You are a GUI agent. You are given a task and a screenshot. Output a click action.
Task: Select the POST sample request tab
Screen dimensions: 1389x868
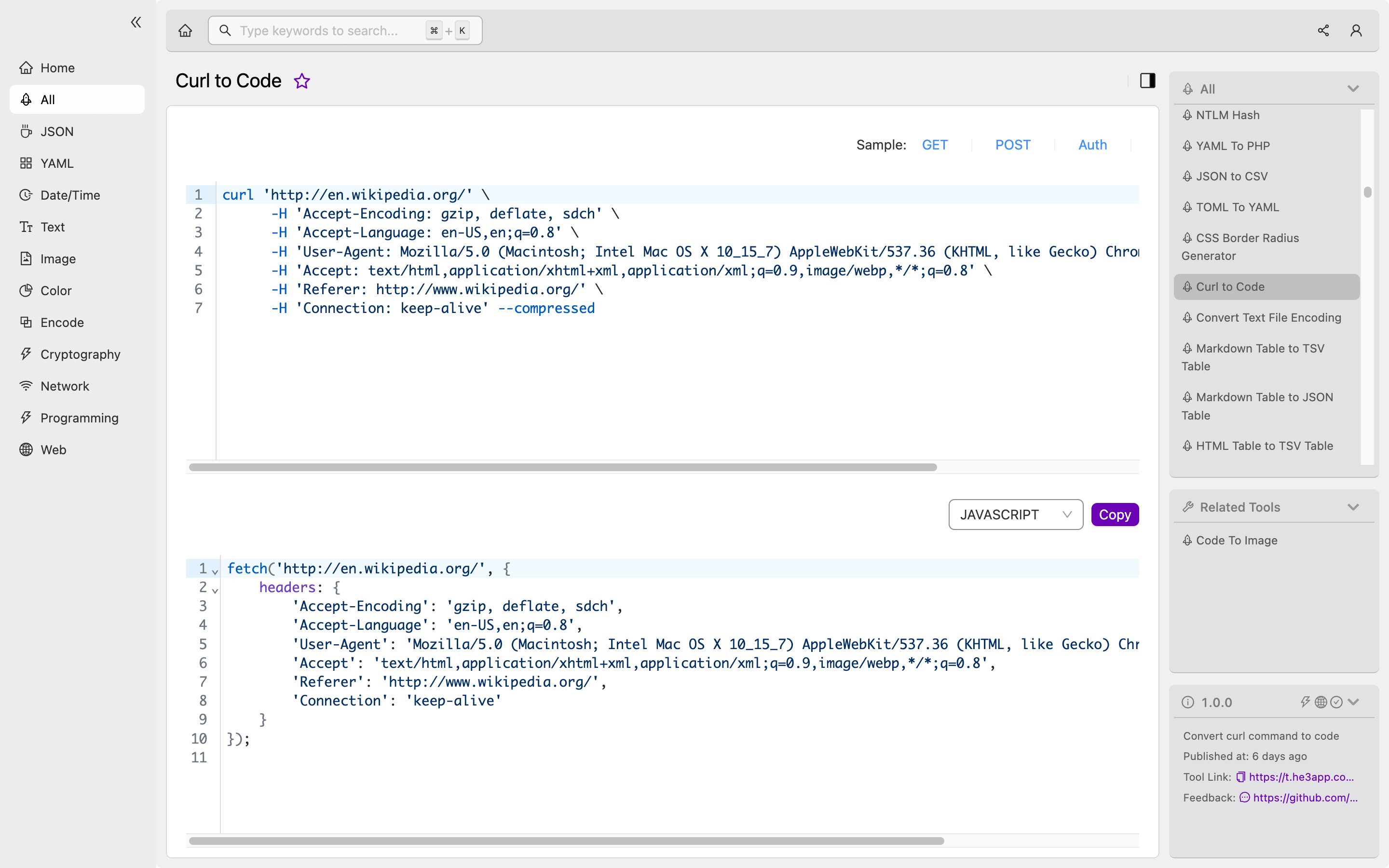point(1012,144)
